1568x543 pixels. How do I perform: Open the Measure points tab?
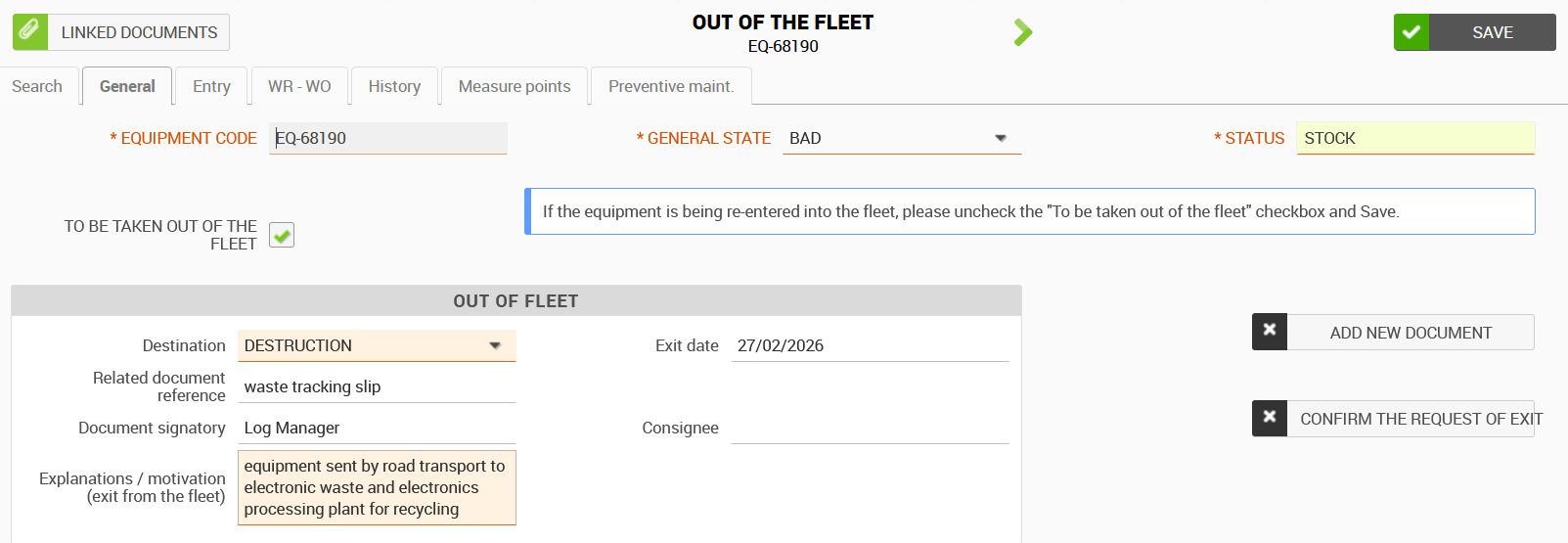[x=515, y=86]
